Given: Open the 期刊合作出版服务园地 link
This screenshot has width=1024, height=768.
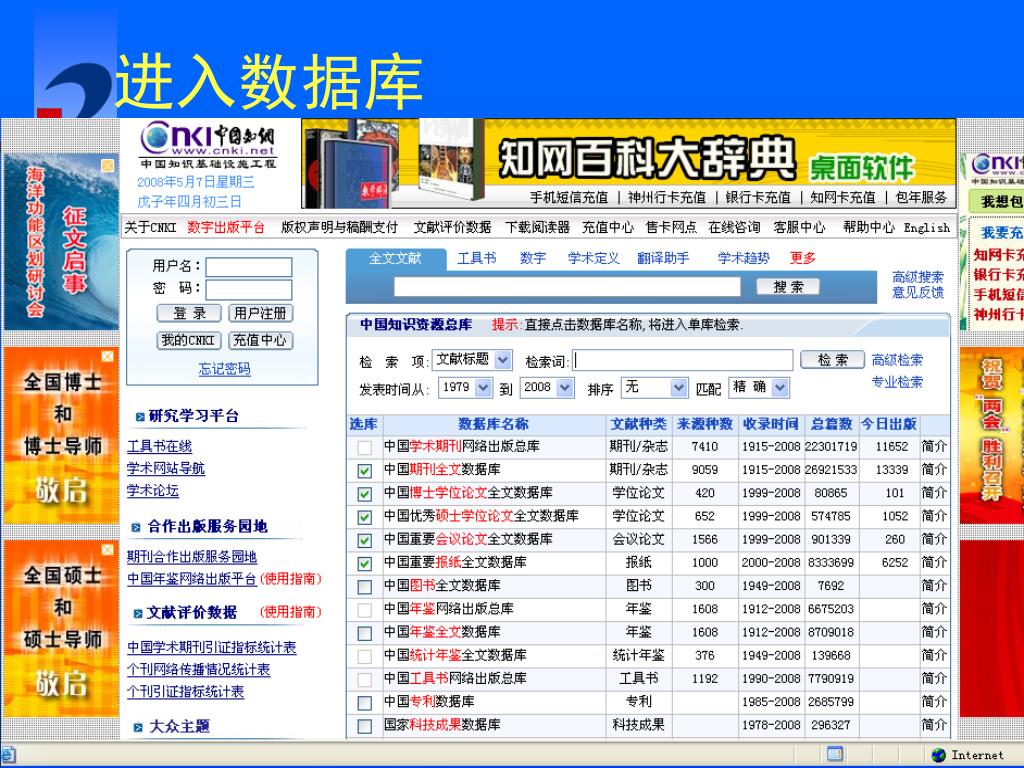Looking at the screenshot, I should (192, 557).
